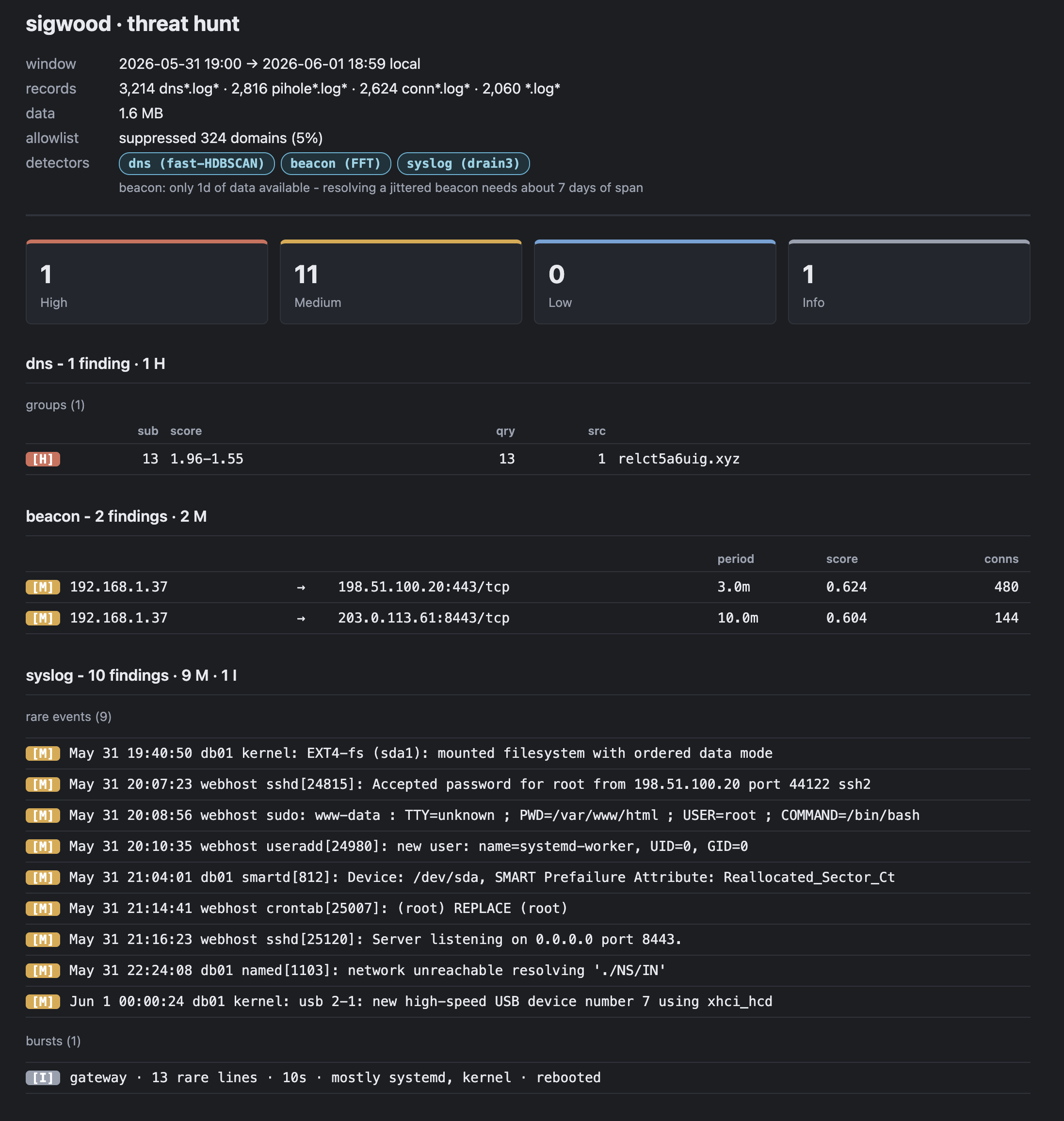
Task: Click the [M] badge on Accepted password event
Action: click(x=43, y=785)
